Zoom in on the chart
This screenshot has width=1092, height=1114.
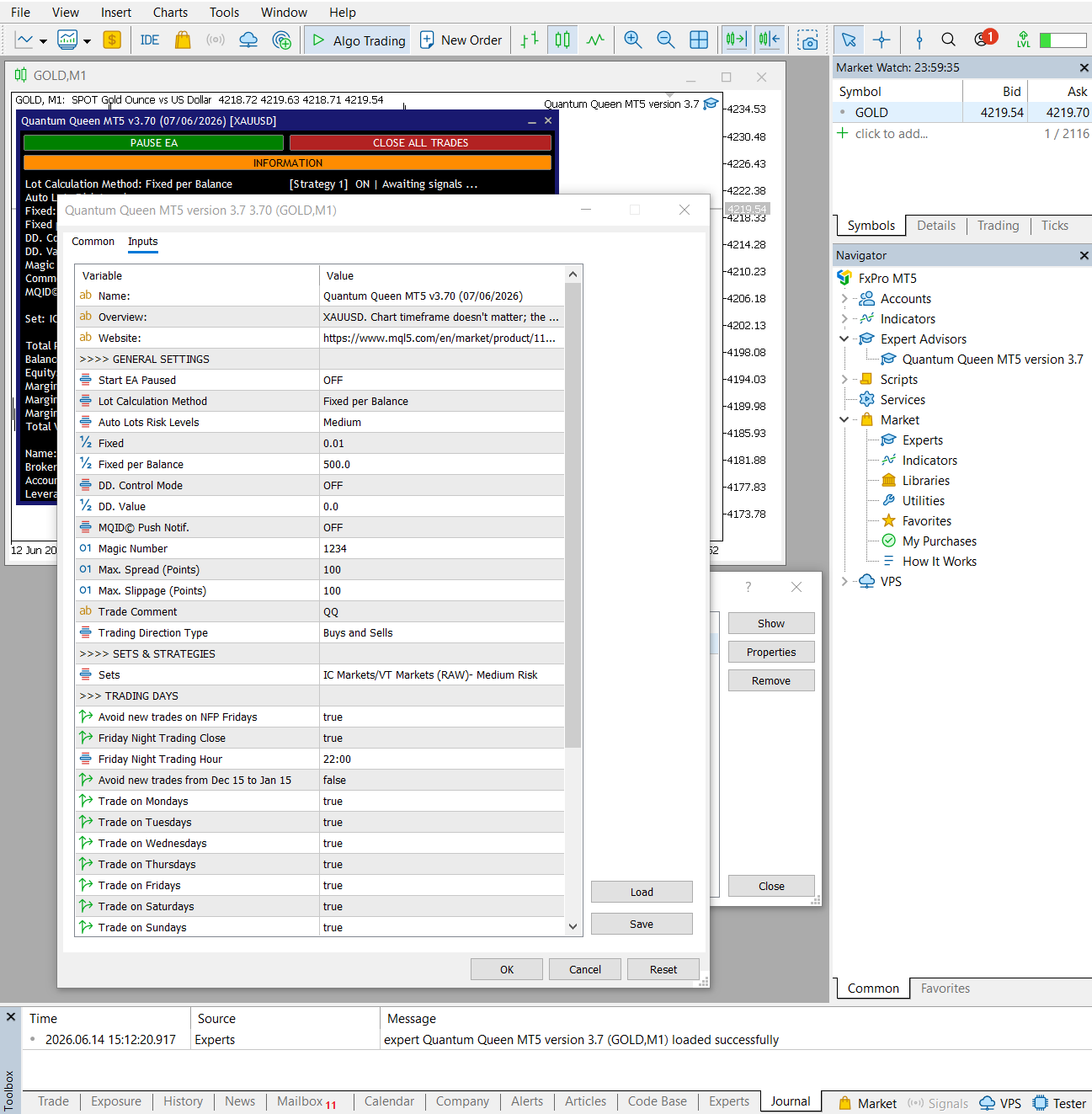[633, 40]
